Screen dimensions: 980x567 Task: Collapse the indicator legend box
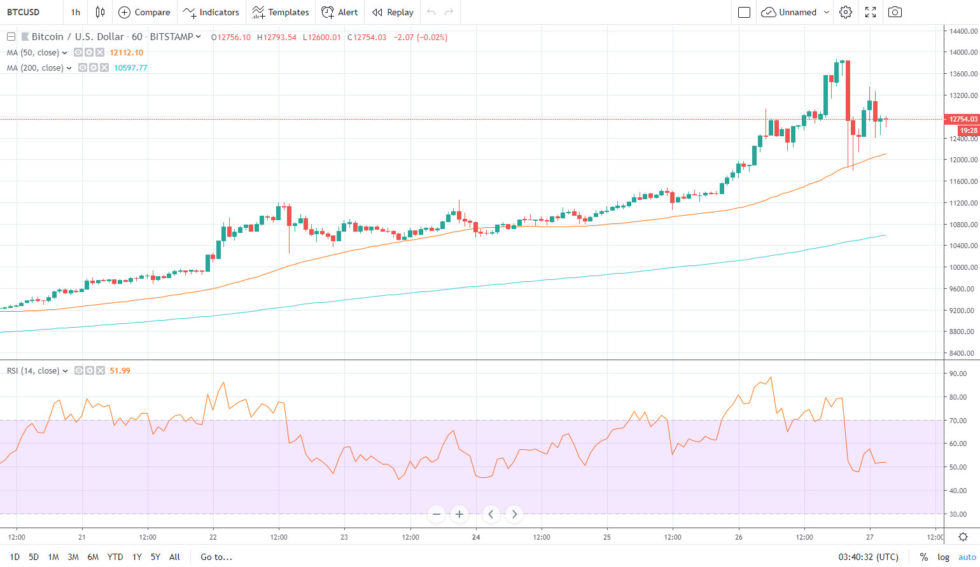point(11,37)
